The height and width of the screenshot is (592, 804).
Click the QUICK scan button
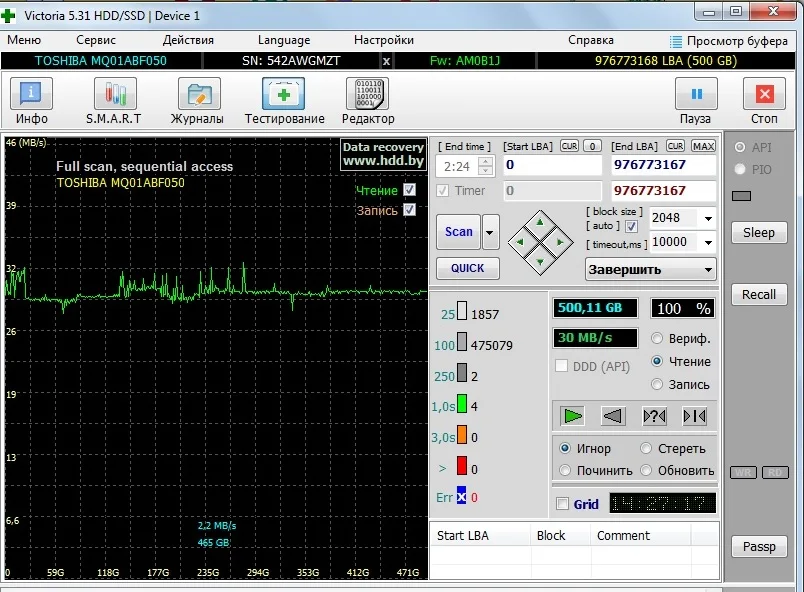[x=467, y=268]
